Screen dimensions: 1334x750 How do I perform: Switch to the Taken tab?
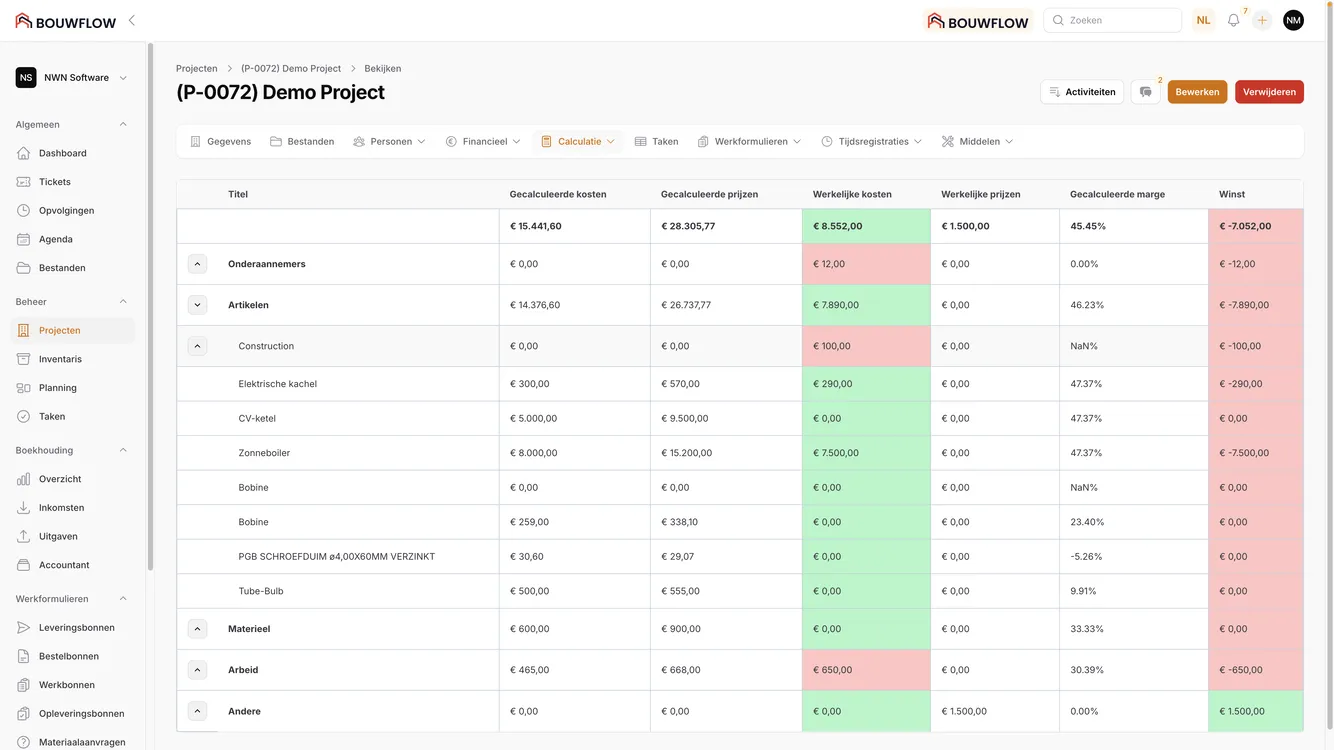(656, 142)
